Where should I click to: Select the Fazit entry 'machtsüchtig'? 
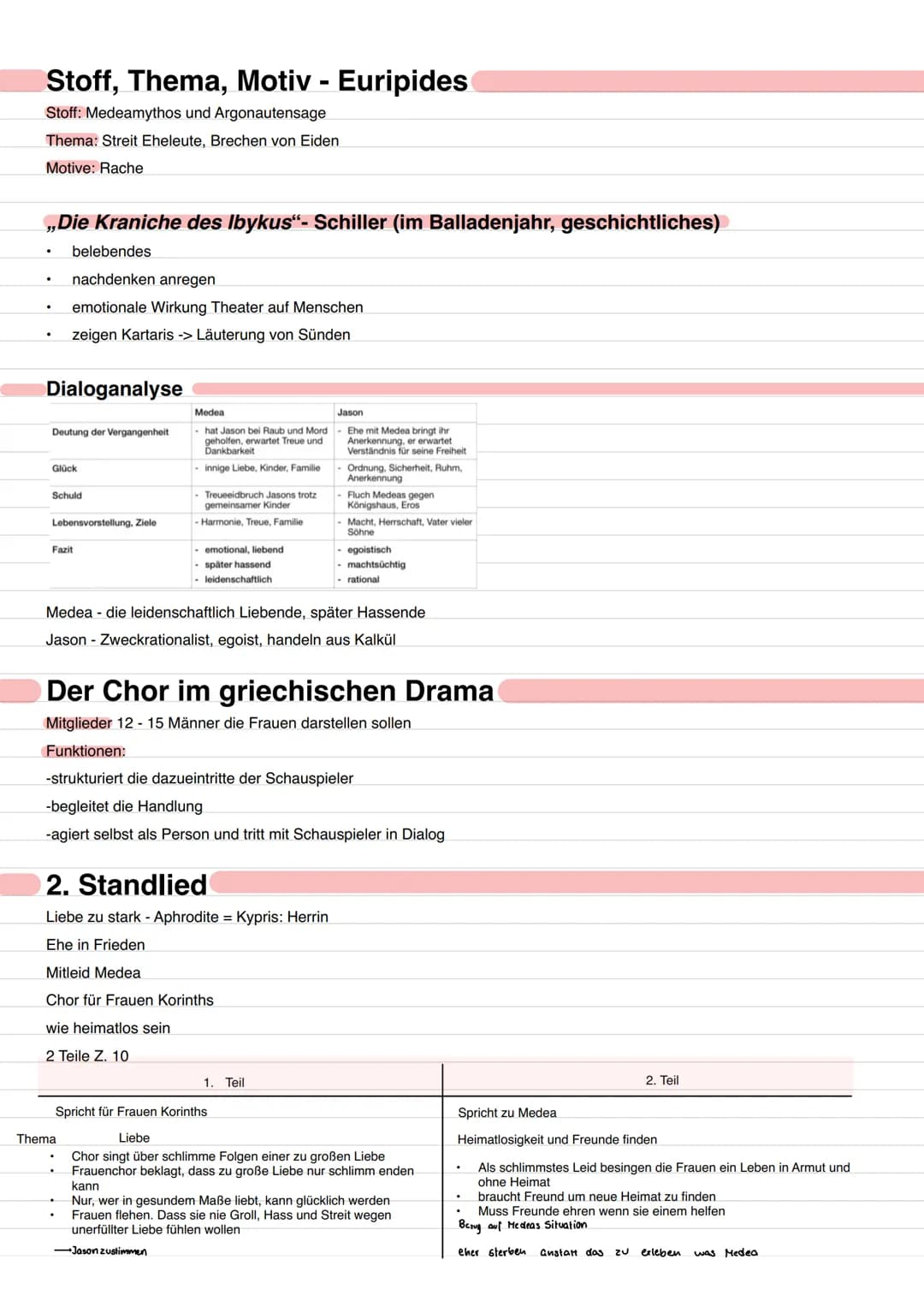(x=376, y=565)
